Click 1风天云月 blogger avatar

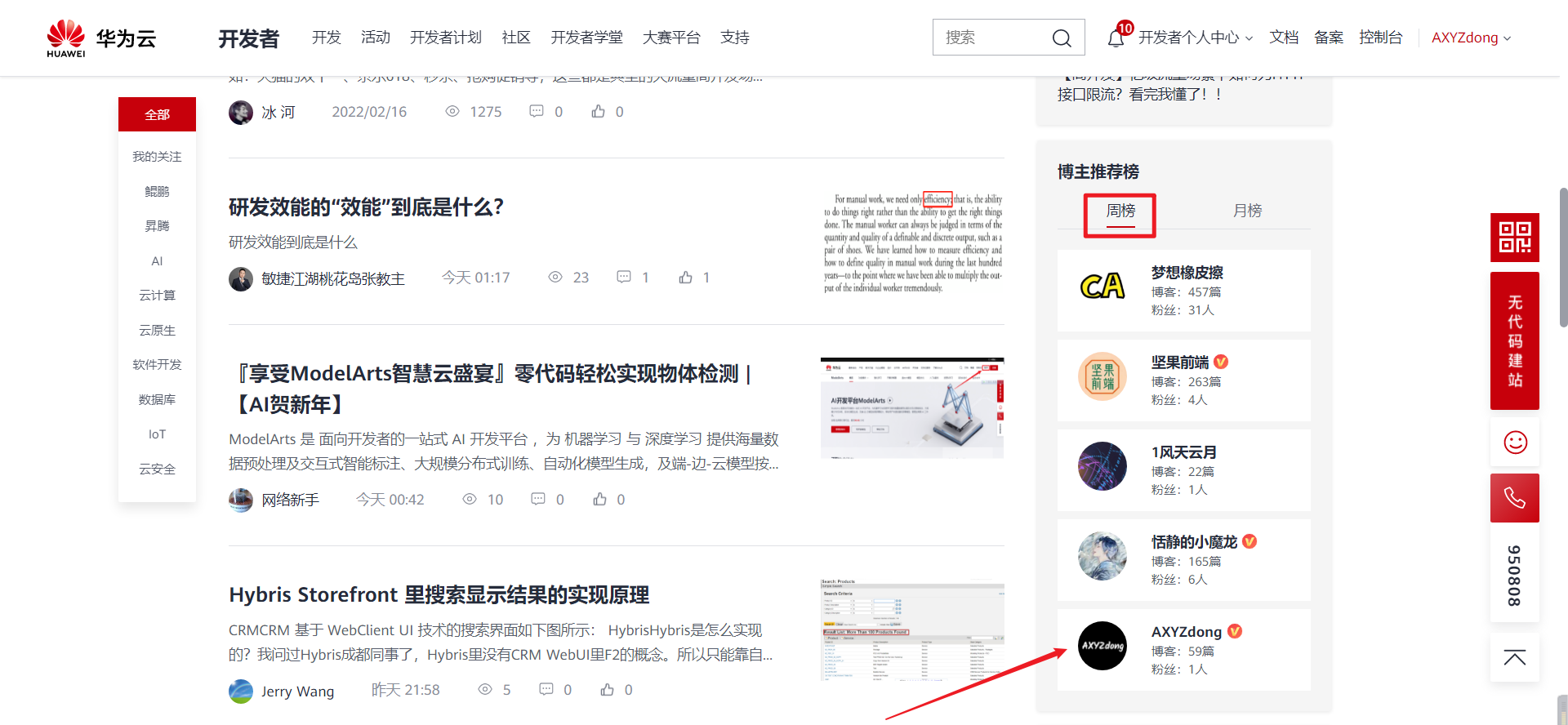click(1102, 466)
